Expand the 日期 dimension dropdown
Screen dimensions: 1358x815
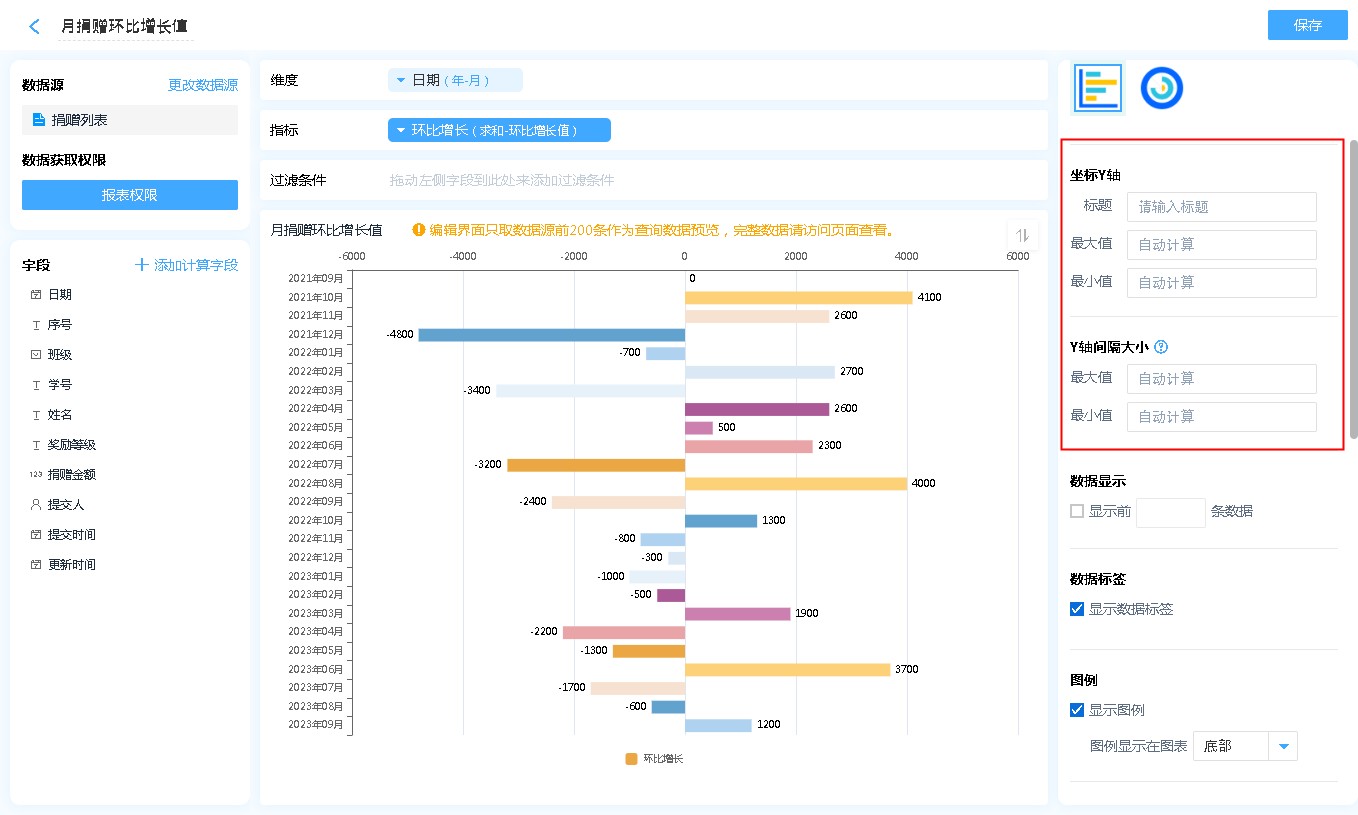[x=401, y=80]
